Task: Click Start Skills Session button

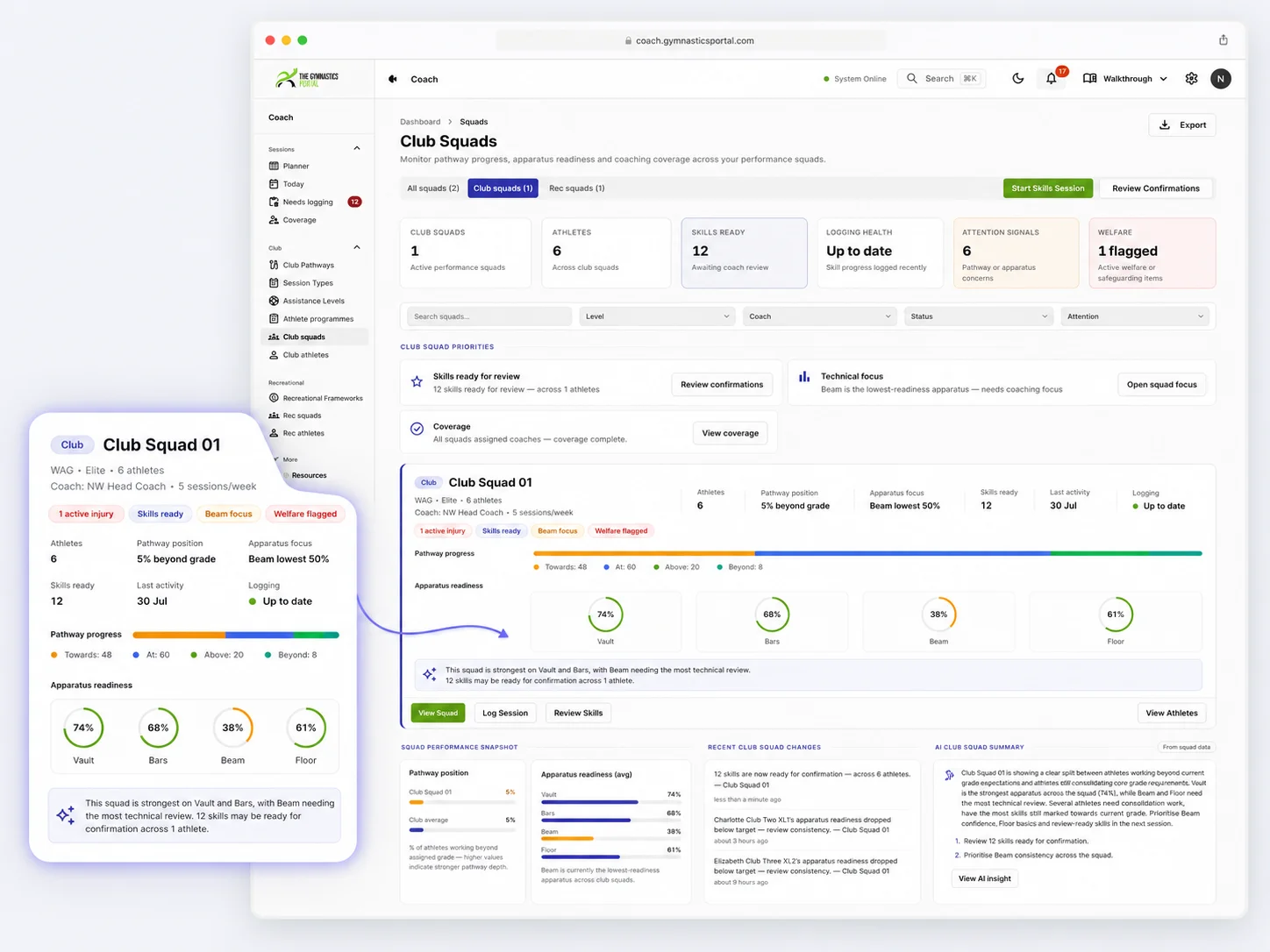Action: 1048,188
